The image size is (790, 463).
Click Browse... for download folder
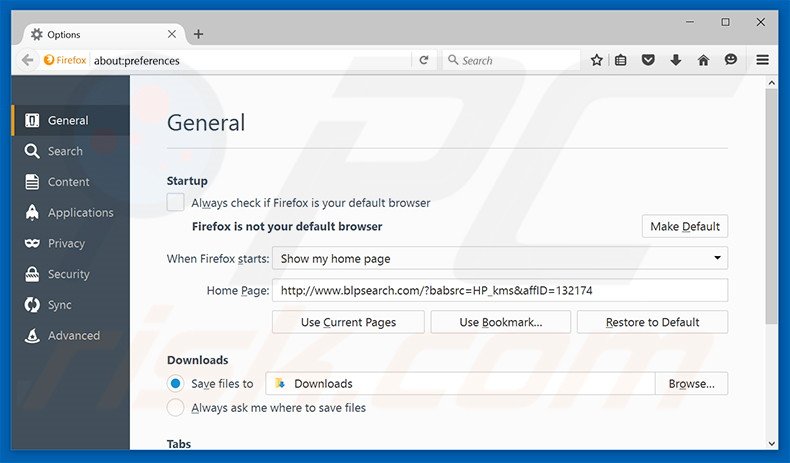(x=691, y=384)
